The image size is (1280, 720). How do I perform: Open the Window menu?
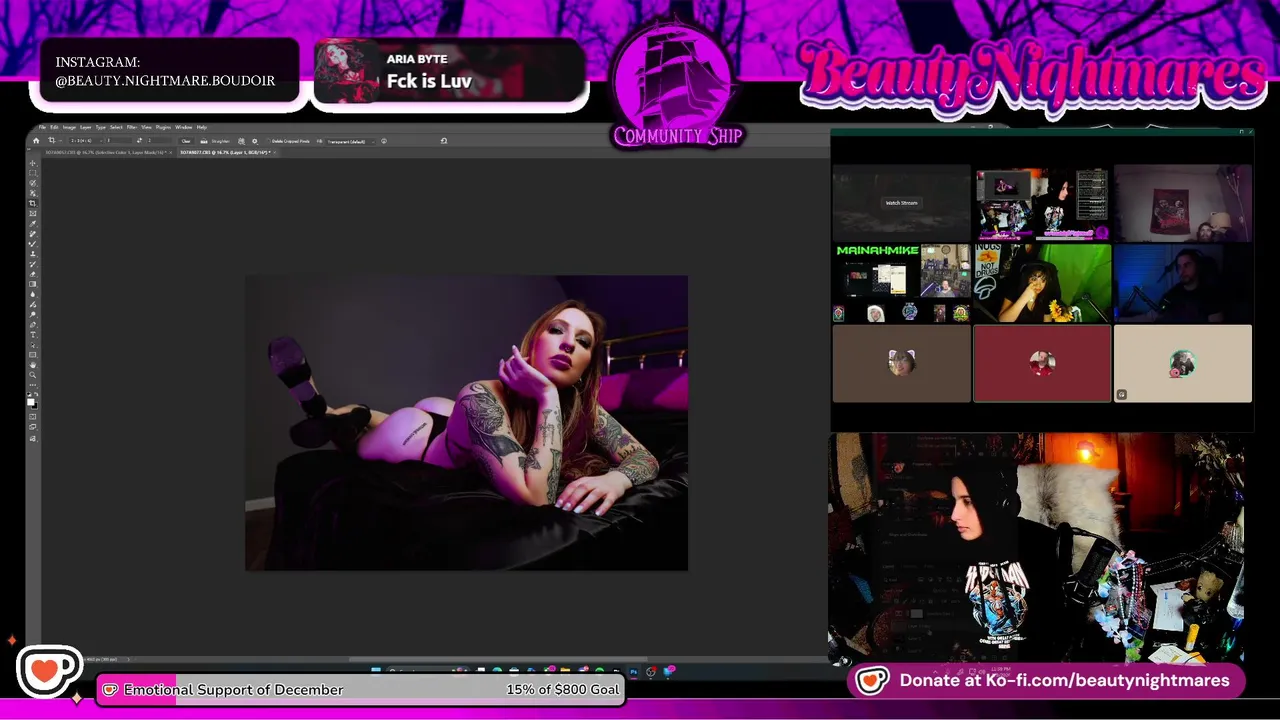183,127
